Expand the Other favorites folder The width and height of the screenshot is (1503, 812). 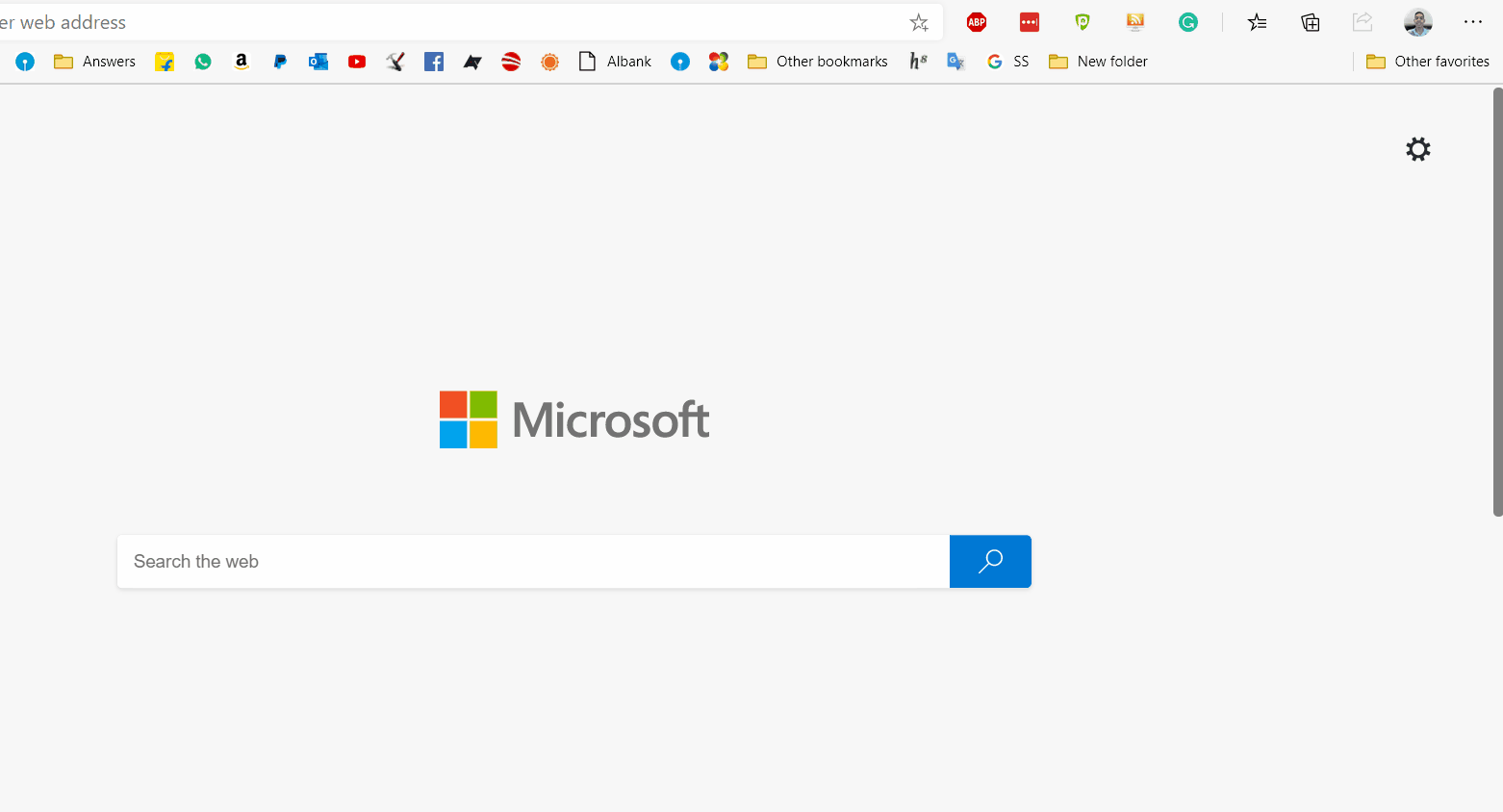click(x=1428, y=62)
